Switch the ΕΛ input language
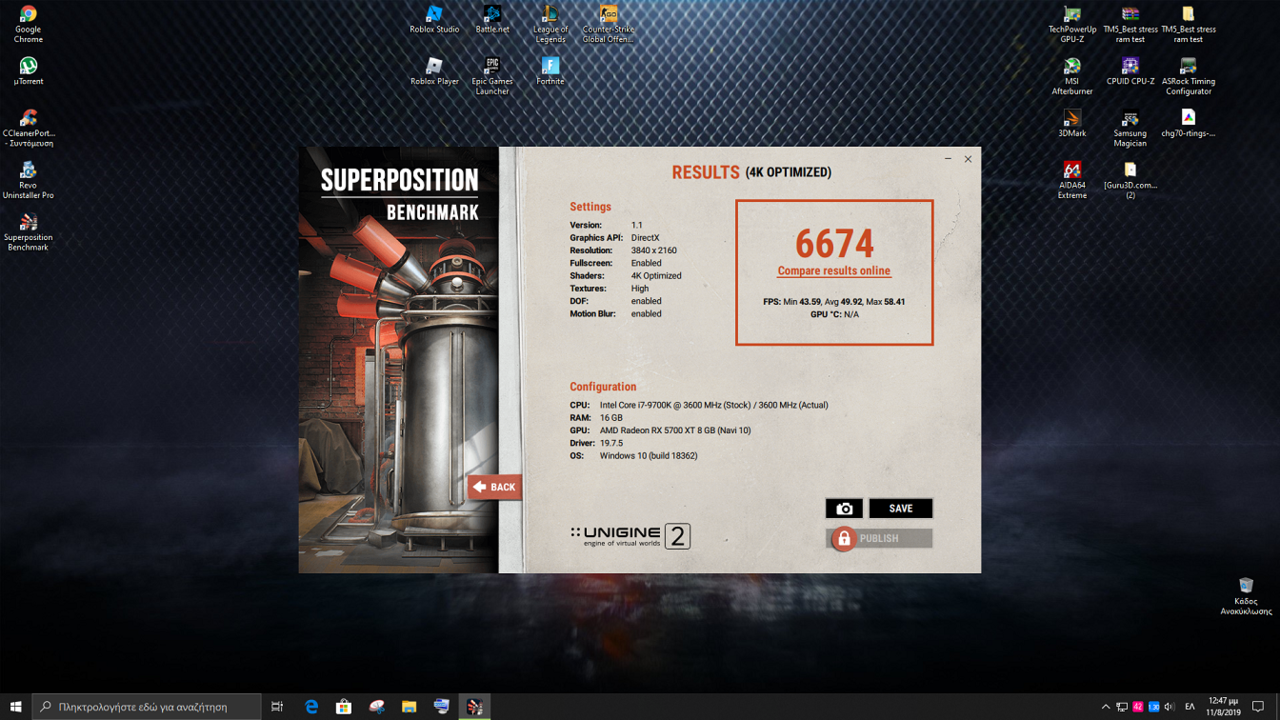The height and width of the screenshot is (720, 1280). tap(1190, 707)
